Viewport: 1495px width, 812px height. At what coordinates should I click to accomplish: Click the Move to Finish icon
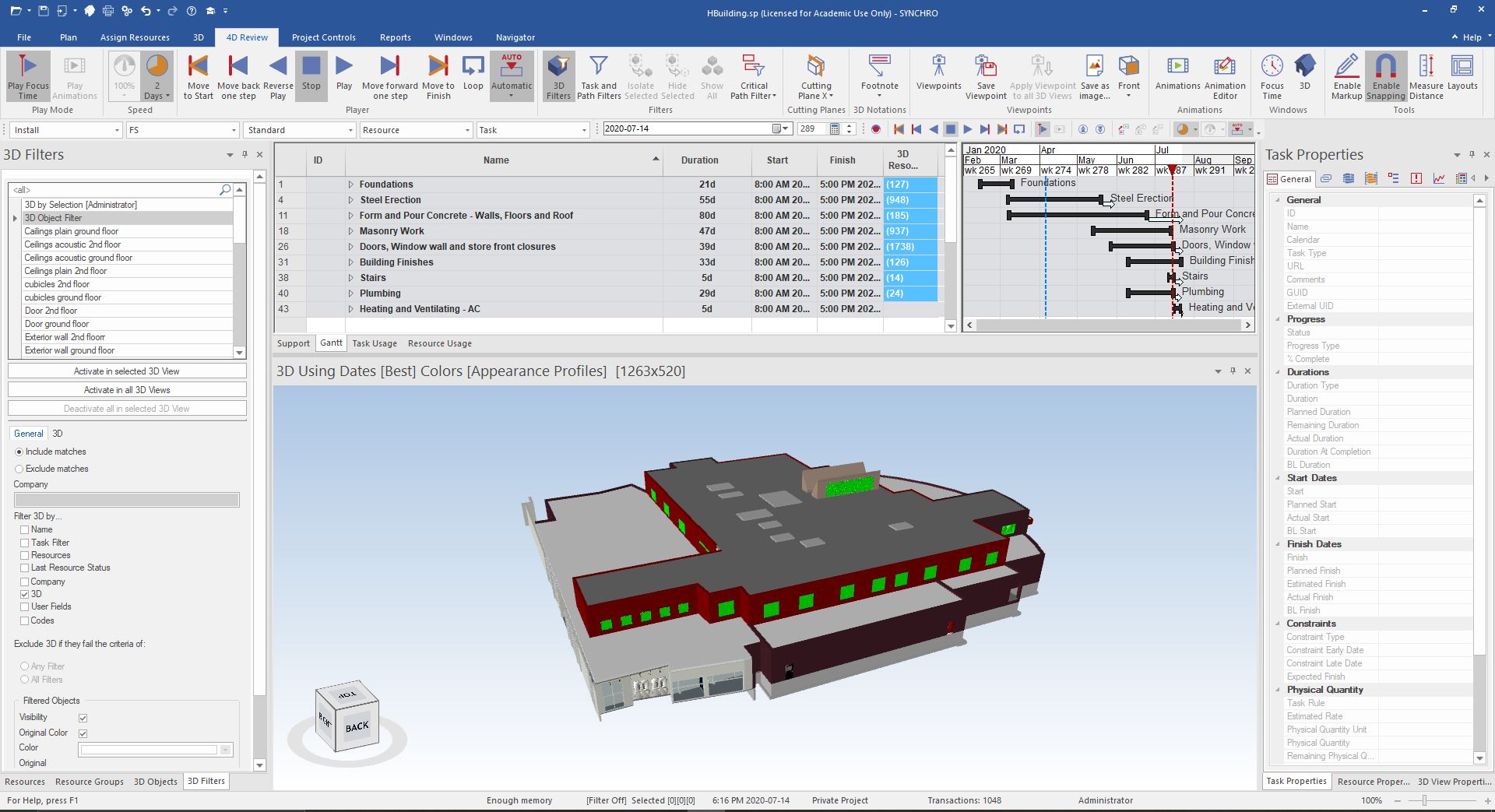click(x=438, y=76)
